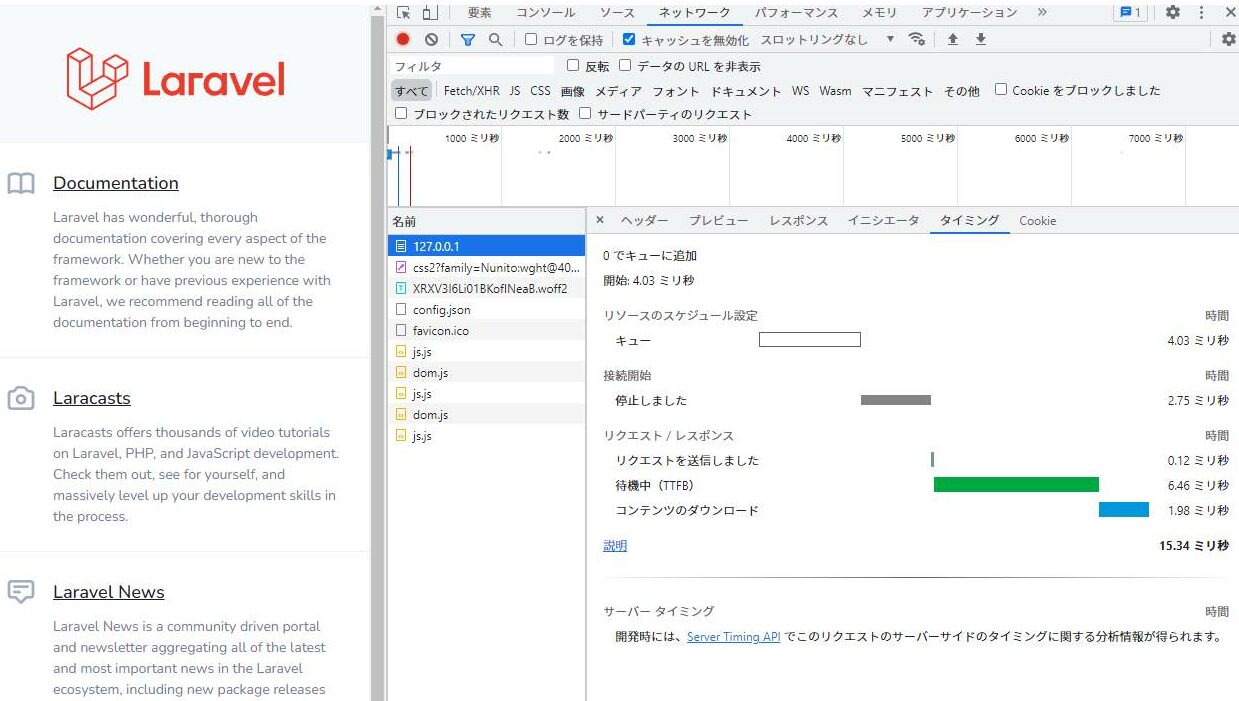The image size is (1239, 701).
Task: Click the document icon of the 127.0.0.1 request
Action: click(401, 246)
